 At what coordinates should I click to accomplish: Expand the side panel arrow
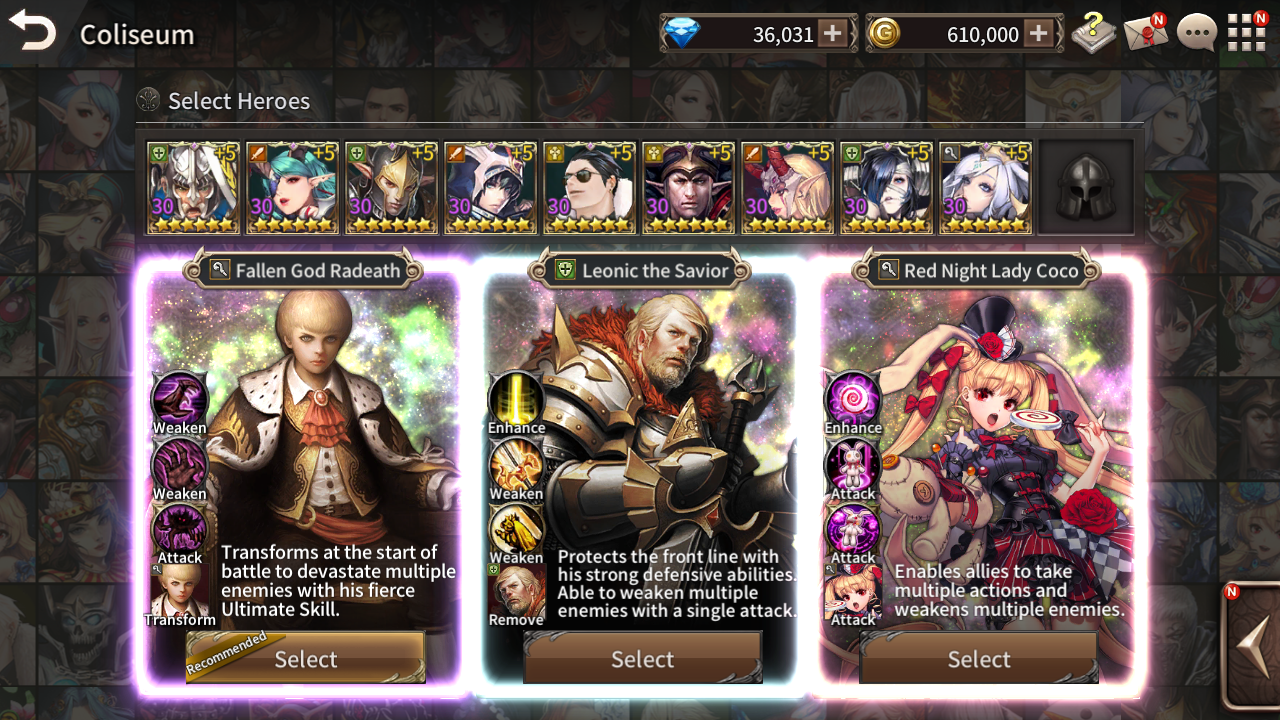tap(1251, 645)
